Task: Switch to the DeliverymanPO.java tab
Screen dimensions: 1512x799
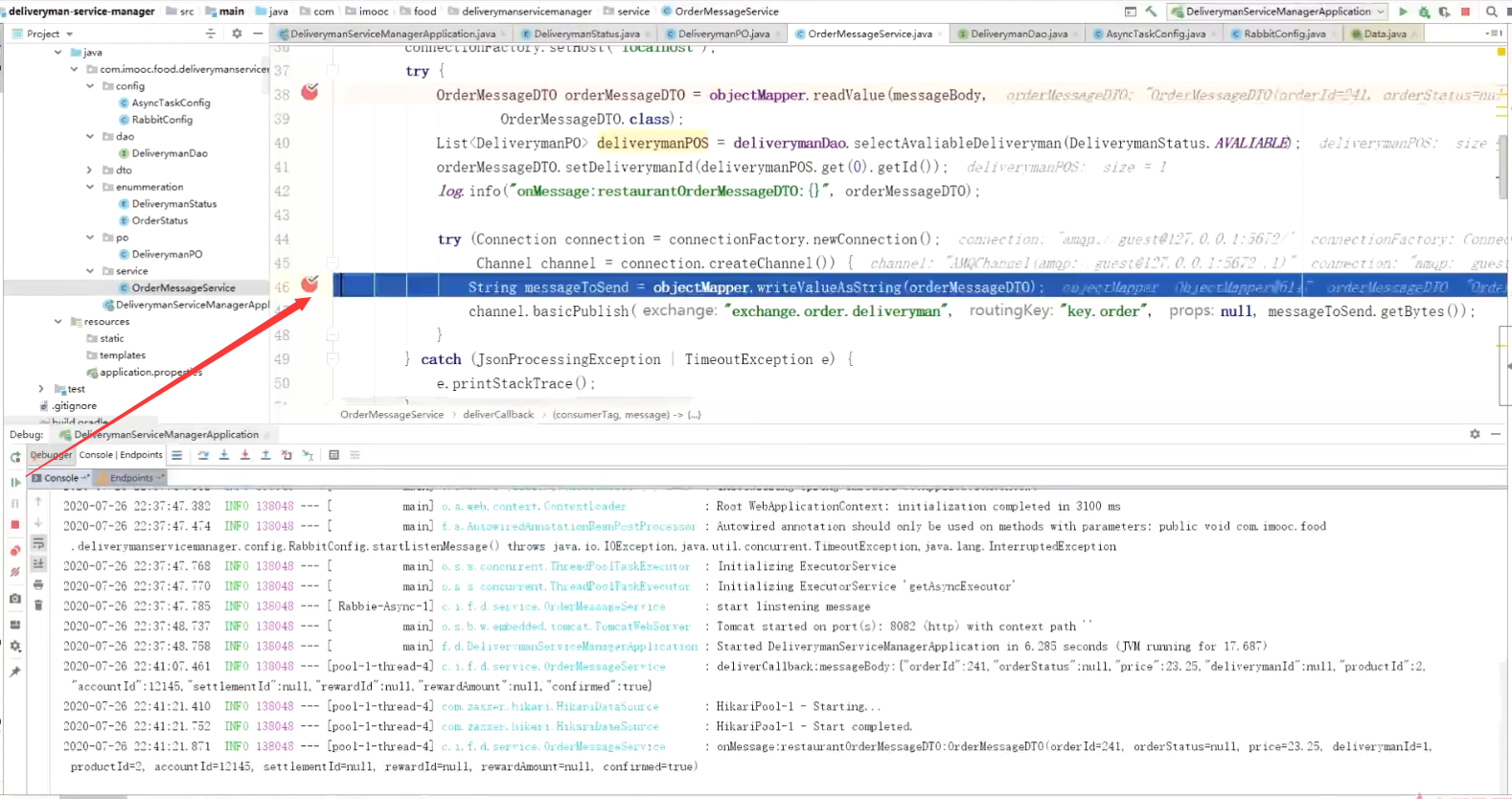Action: (723, 34)
